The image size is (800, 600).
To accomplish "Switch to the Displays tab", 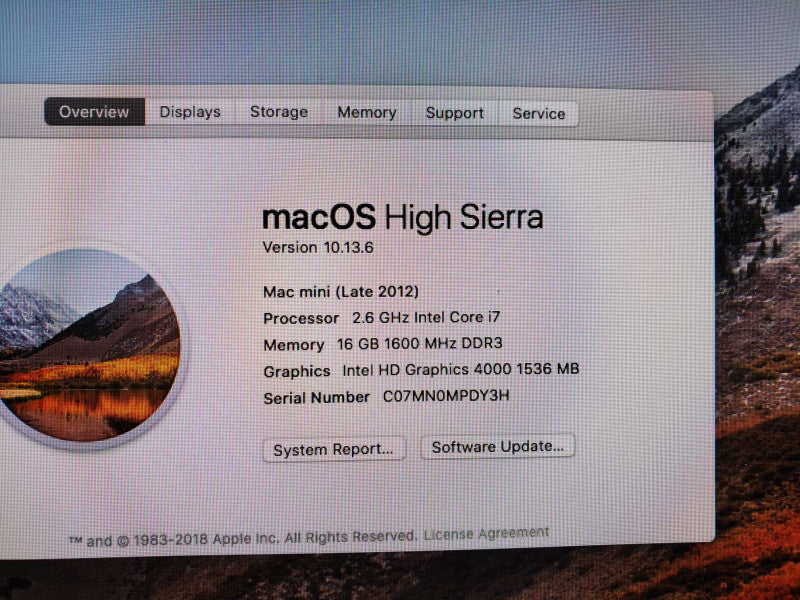I will (190, 112).
